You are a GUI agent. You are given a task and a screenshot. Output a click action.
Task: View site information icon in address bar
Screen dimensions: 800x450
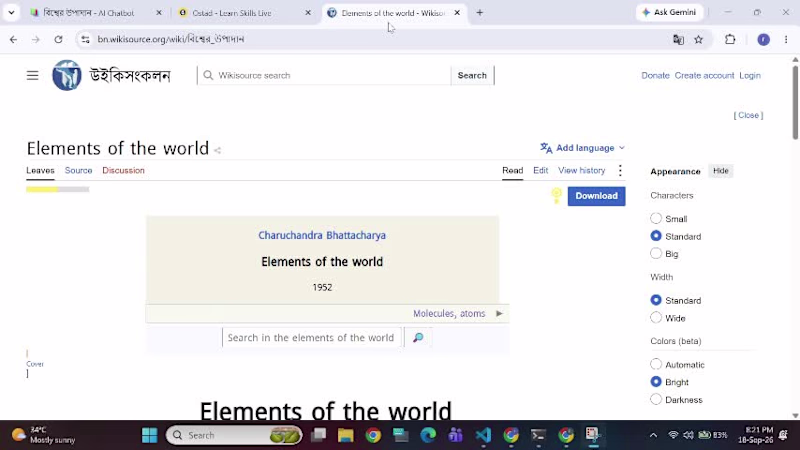click(85, 39)
